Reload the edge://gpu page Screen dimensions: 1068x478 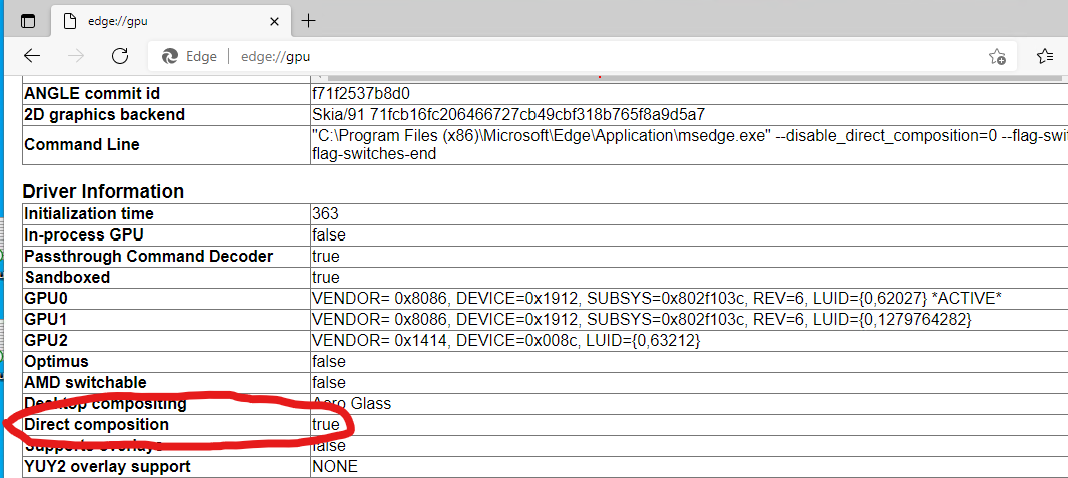(121, 56)
